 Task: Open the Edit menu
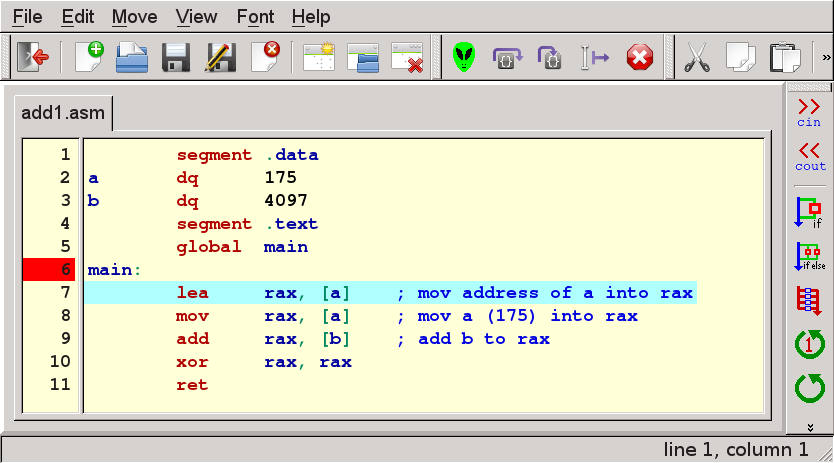(x=78, y=17)
